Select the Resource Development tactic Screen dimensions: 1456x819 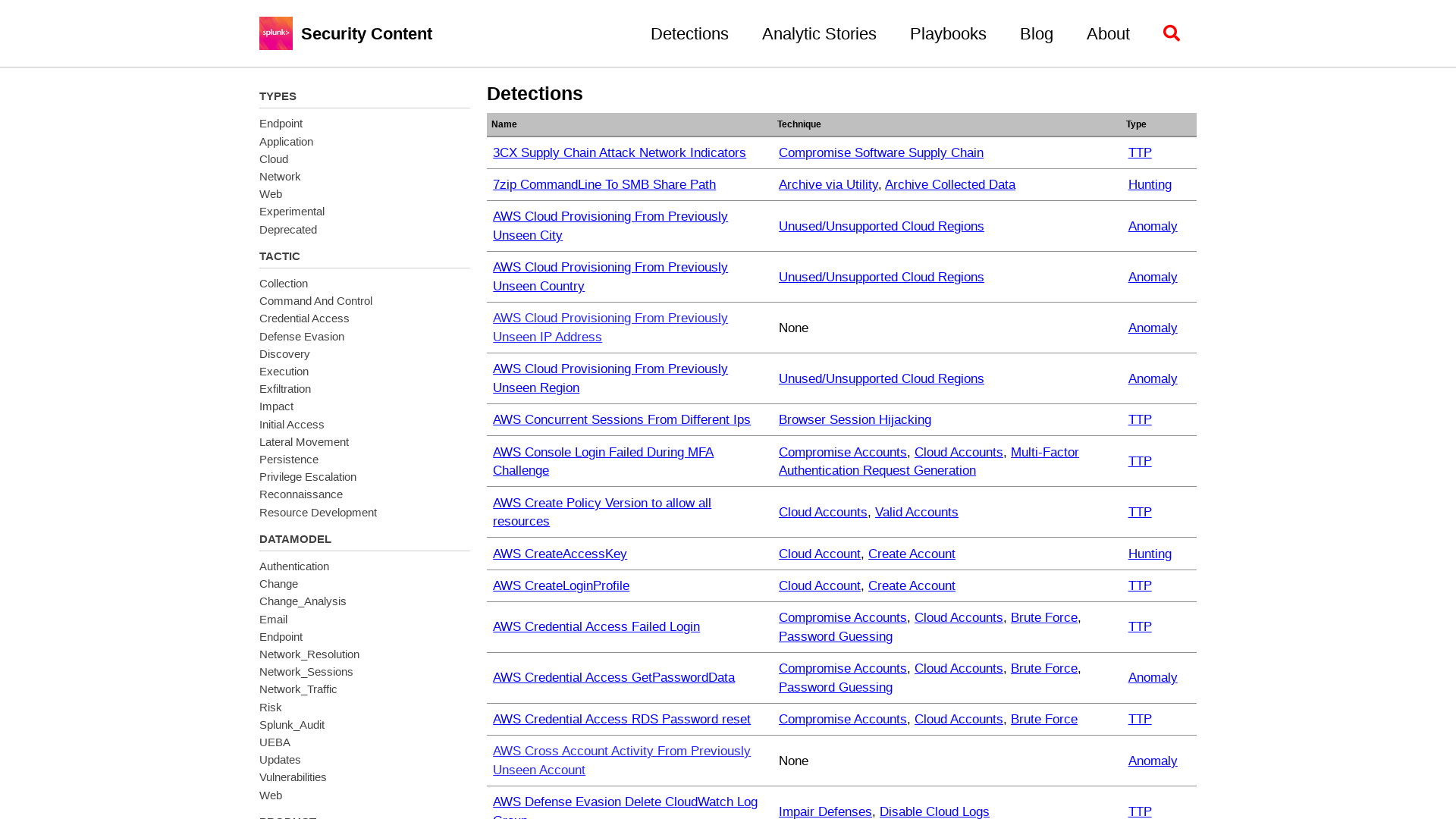click(318, 513)
